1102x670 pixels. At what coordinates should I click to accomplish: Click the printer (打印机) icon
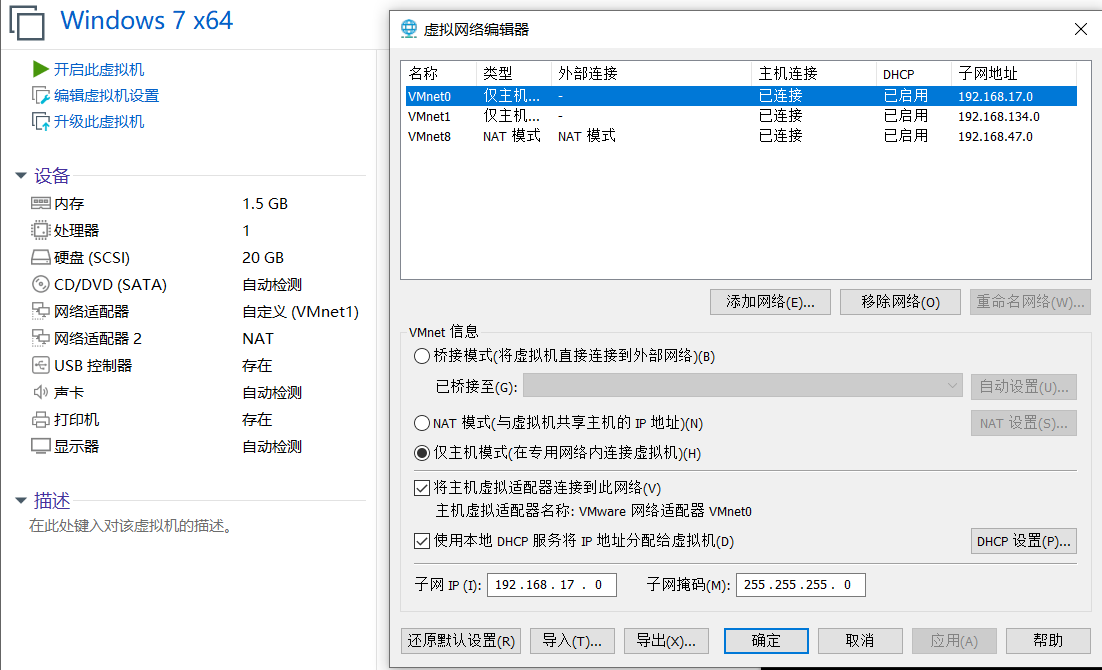41,420
